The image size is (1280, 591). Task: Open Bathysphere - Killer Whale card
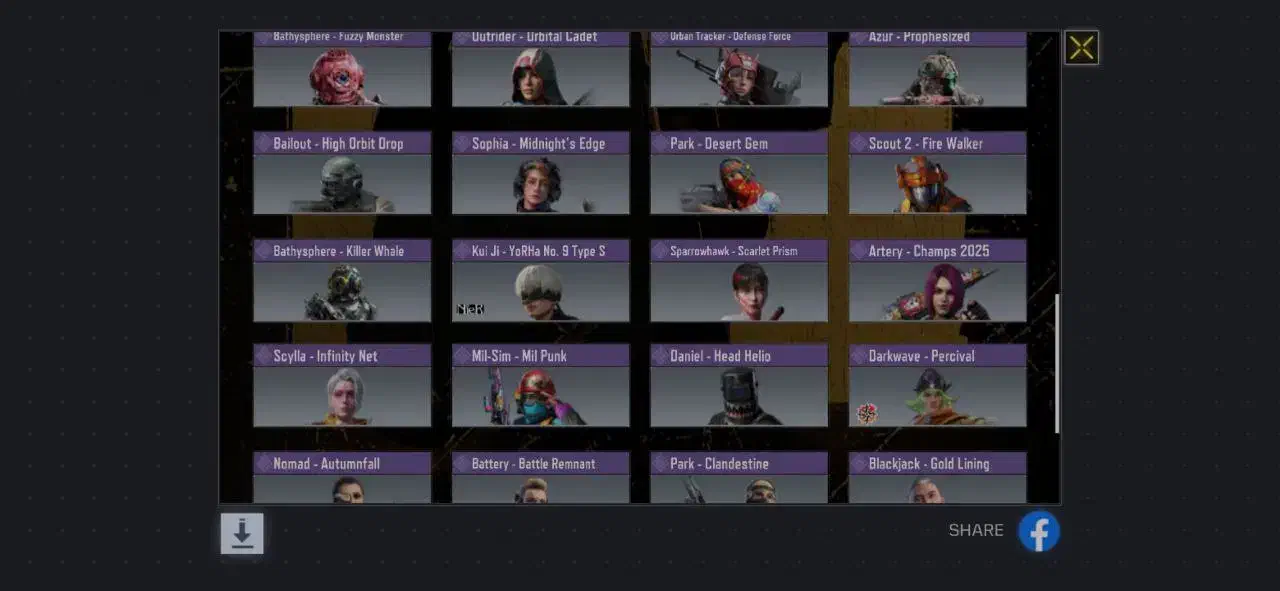point(342,280)
